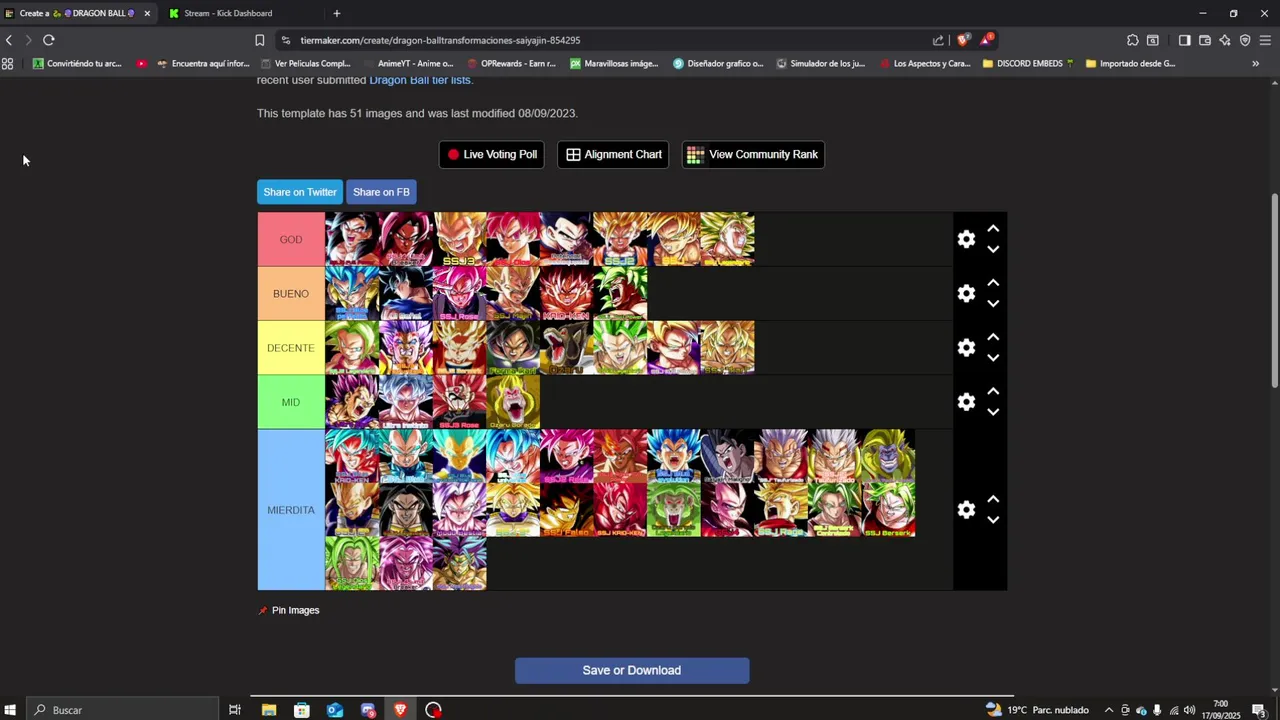Click Save or Download button
The height and width of the screenshot is (720, 1280).
[632, 670]
